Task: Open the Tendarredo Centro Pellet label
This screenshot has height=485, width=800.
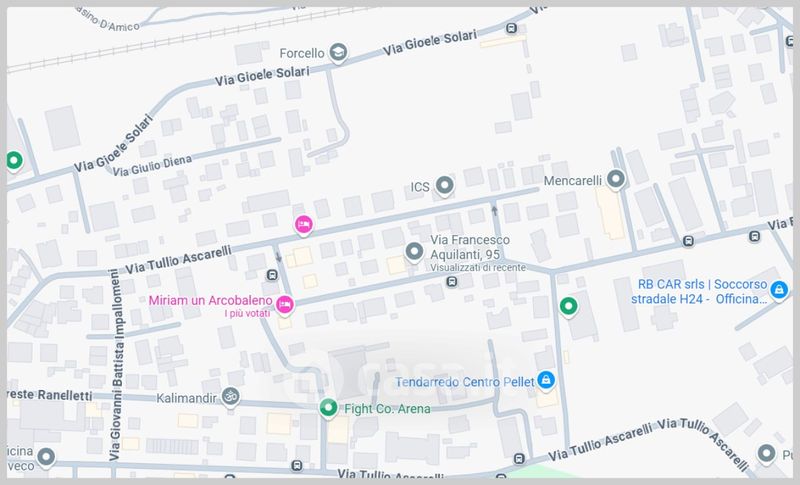Action: click(x=464, y=382)
